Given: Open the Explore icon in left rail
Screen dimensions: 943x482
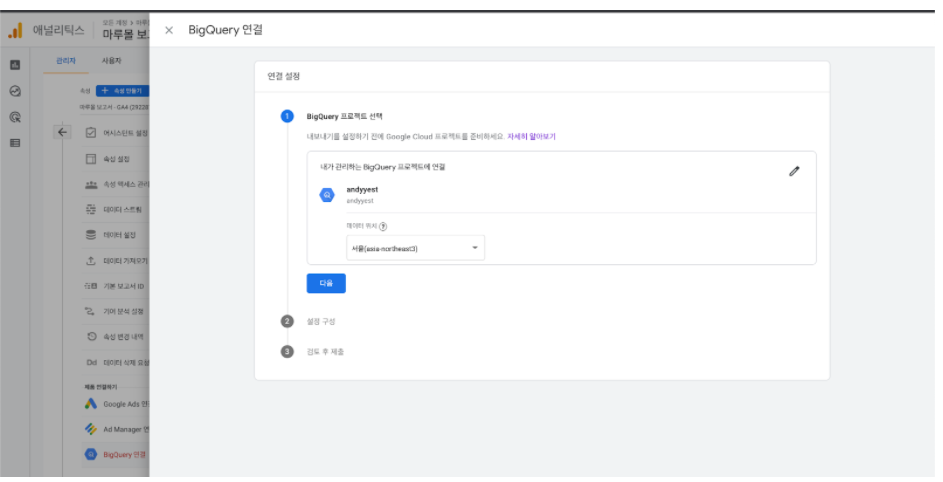Looking at the screenshot, I should click(15, 91).
